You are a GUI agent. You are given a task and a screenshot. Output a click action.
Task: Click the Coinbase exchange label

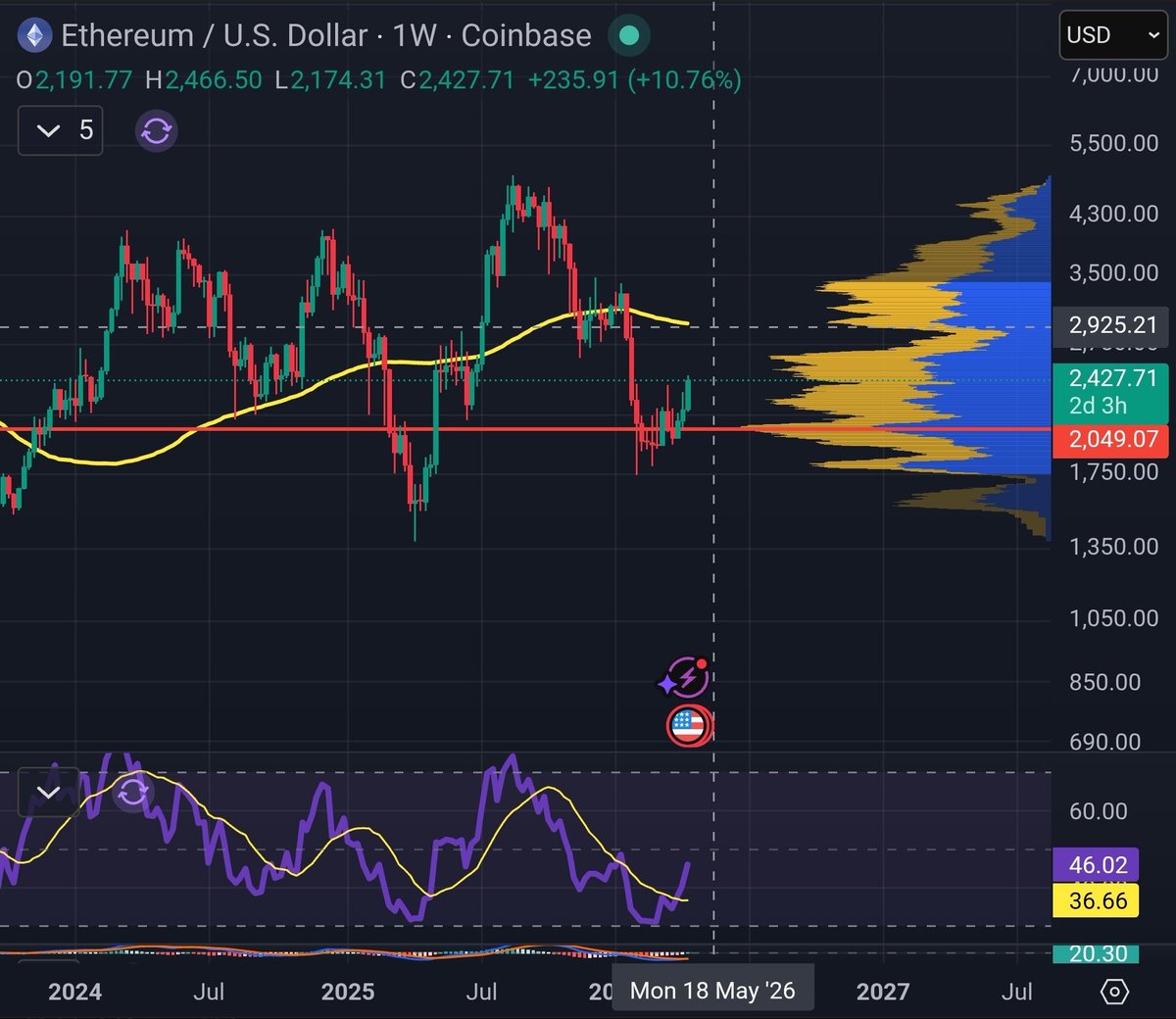pos(526,36)
